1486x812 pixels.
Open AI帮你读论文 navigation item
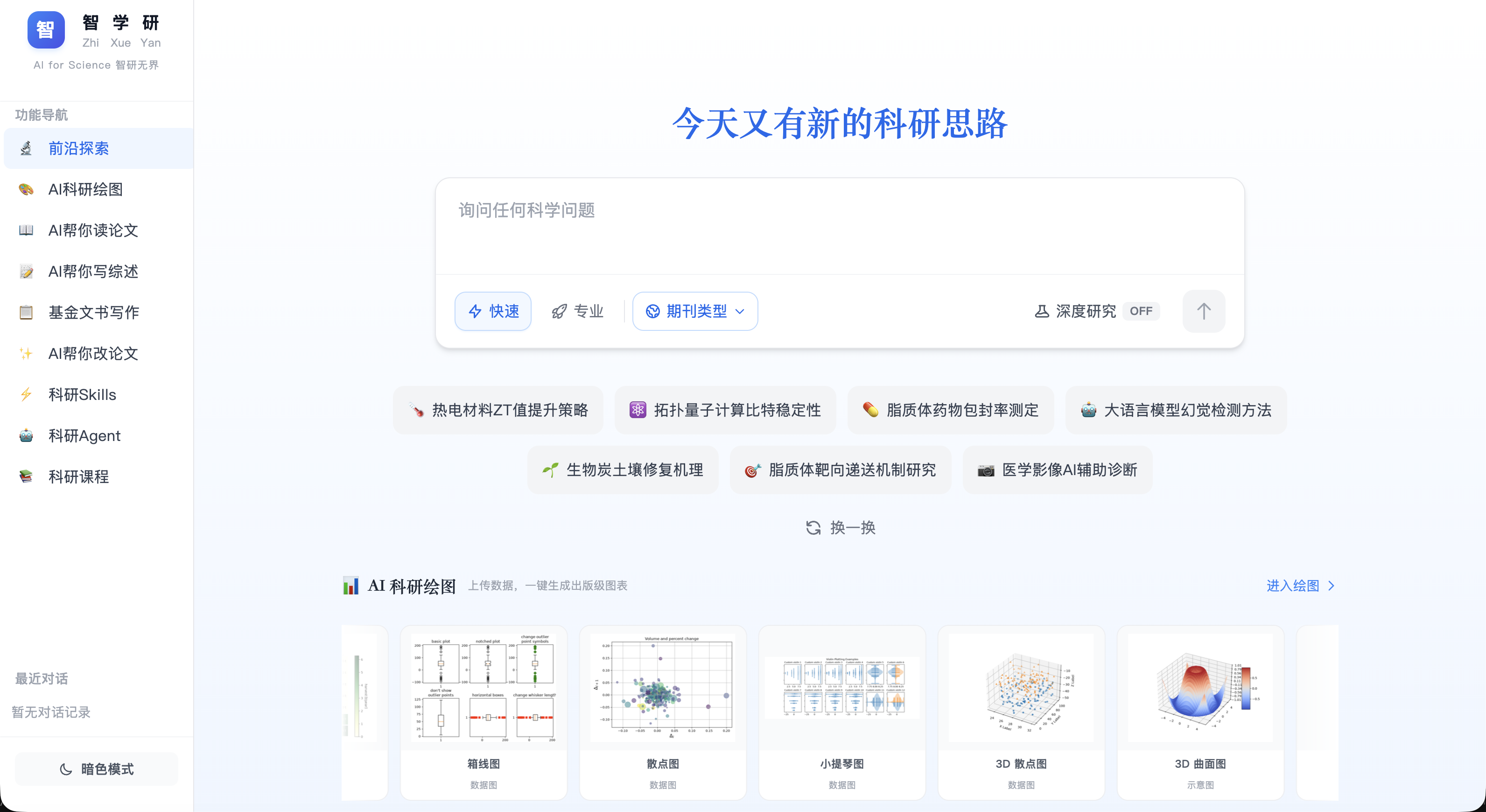(98, 231)
